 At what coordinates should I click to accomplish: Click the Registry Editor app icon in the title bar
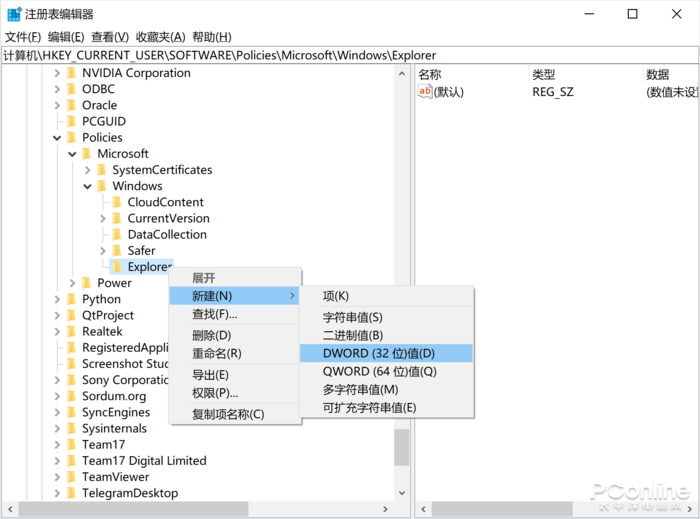pyautogui.click(x=14, y=14)
